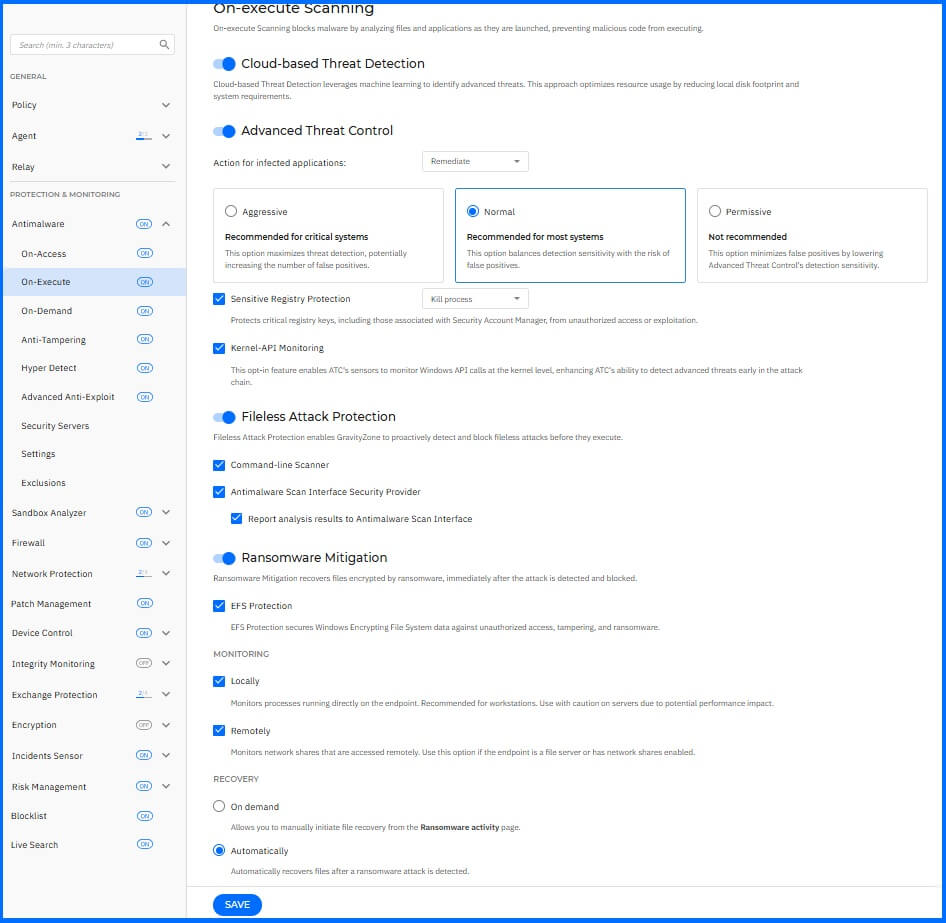Switch to the On-Demand section

point(48,310)
